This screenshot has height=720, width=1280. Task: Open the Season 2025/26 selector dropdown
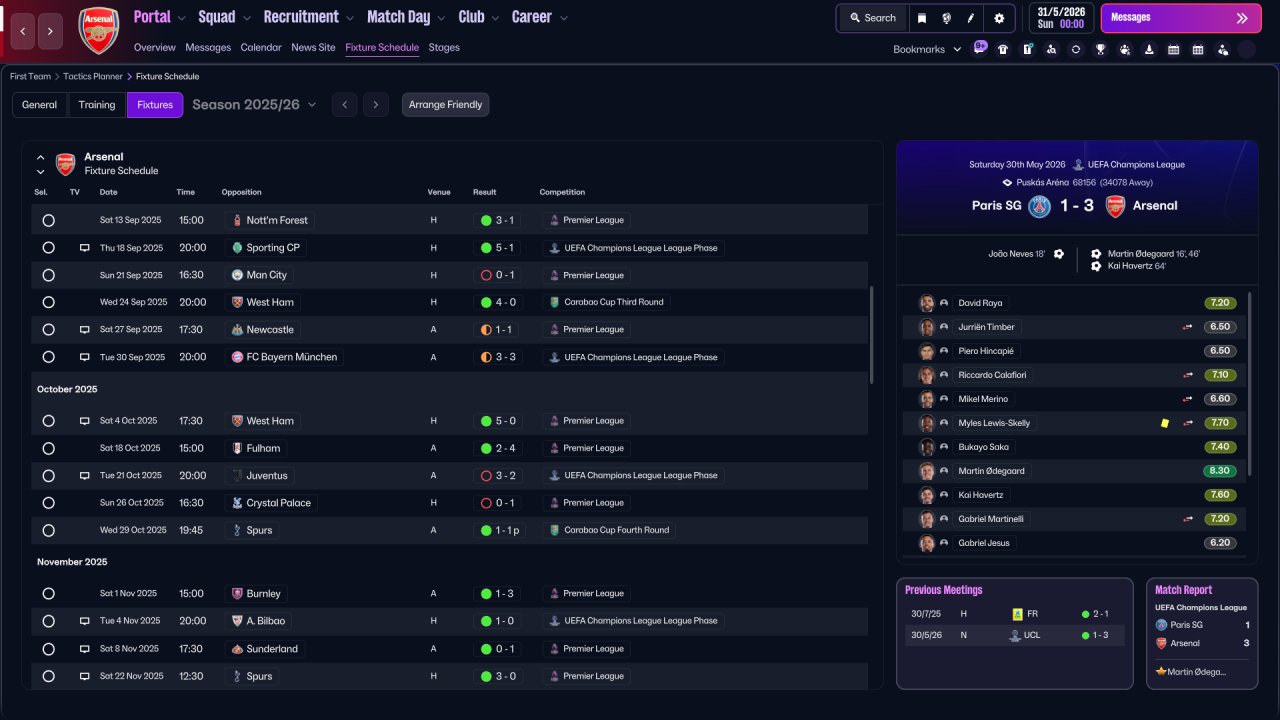tap(254, 105)
